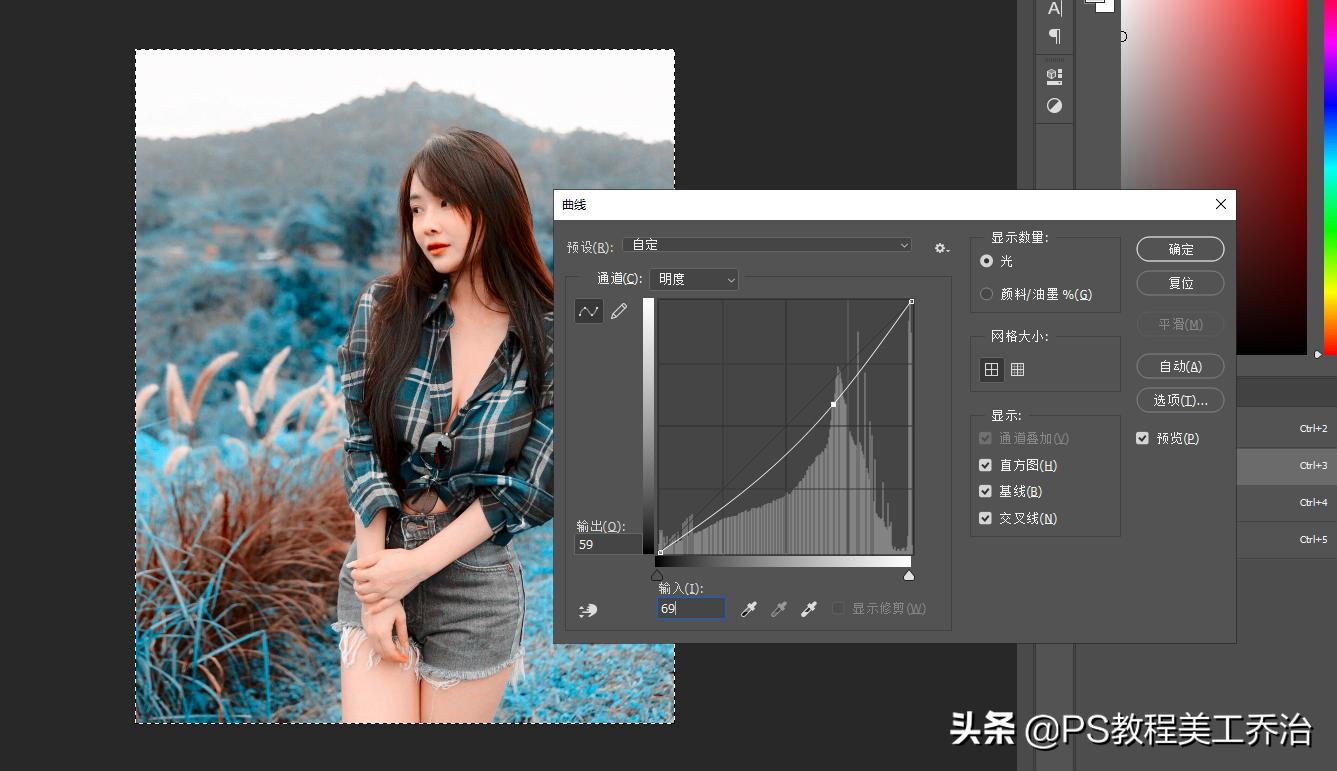Click the 输入 input value field
This screenshot has height=771, width=1337.
690,608
